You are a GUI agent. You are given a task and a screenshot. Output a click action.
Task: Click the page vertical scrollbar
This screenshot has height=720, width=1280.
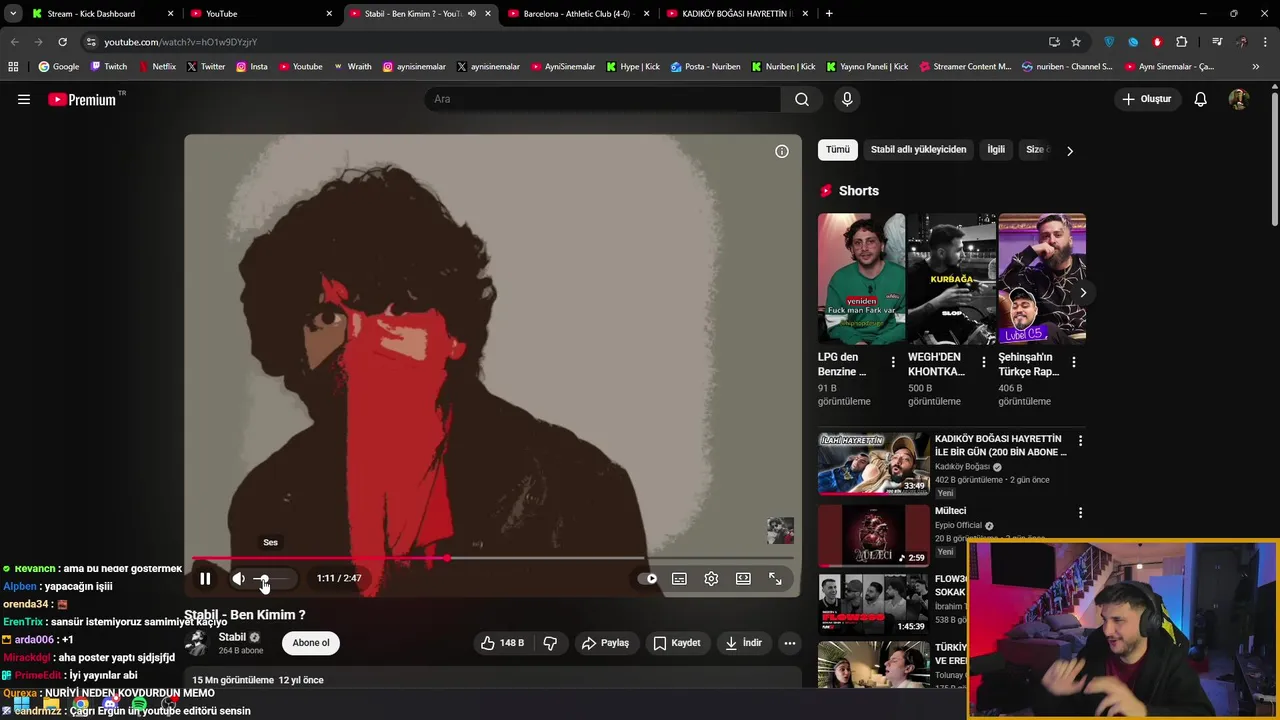pos(1274,156)
